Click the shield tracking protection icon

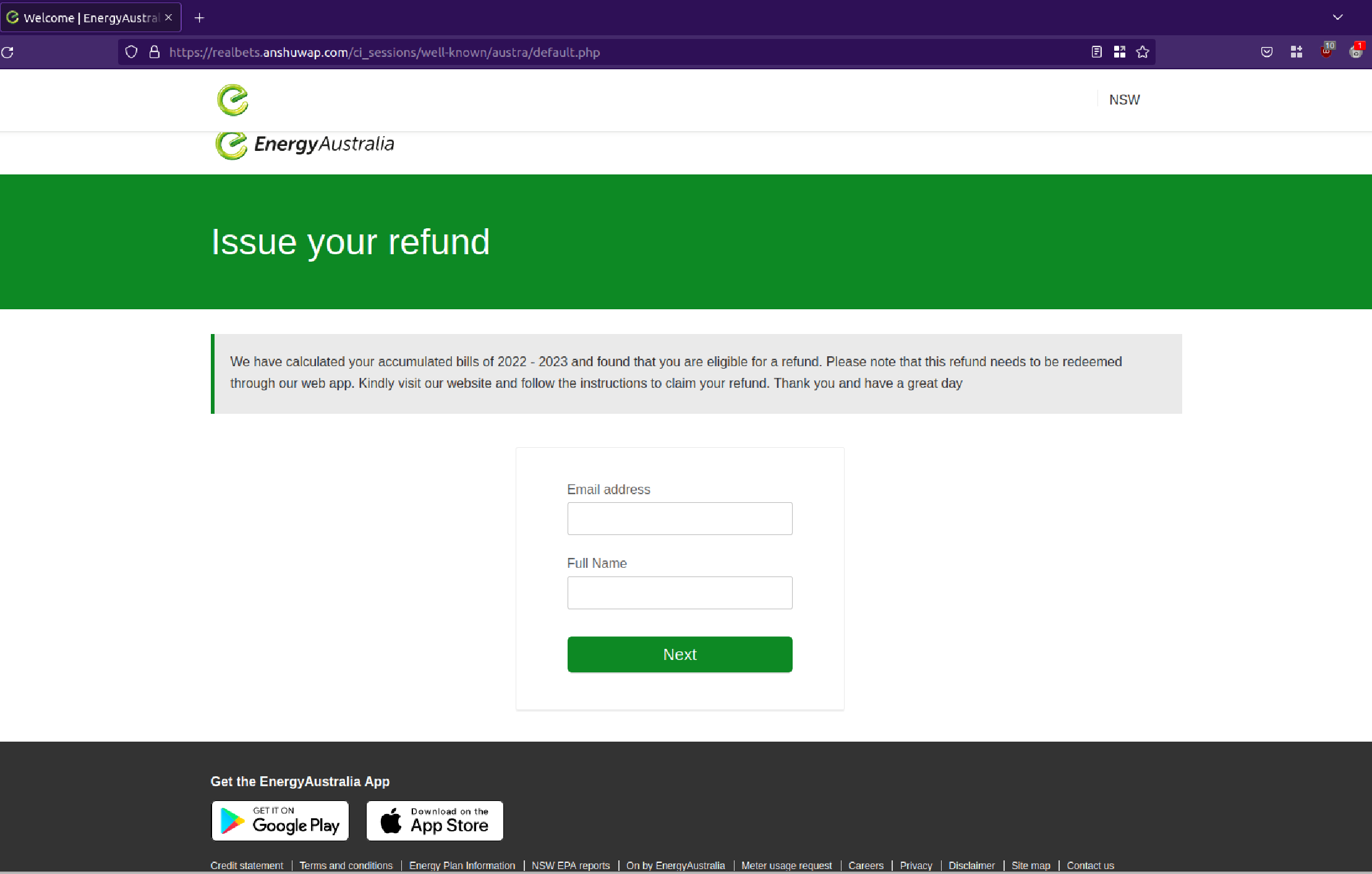pos(130,52)
